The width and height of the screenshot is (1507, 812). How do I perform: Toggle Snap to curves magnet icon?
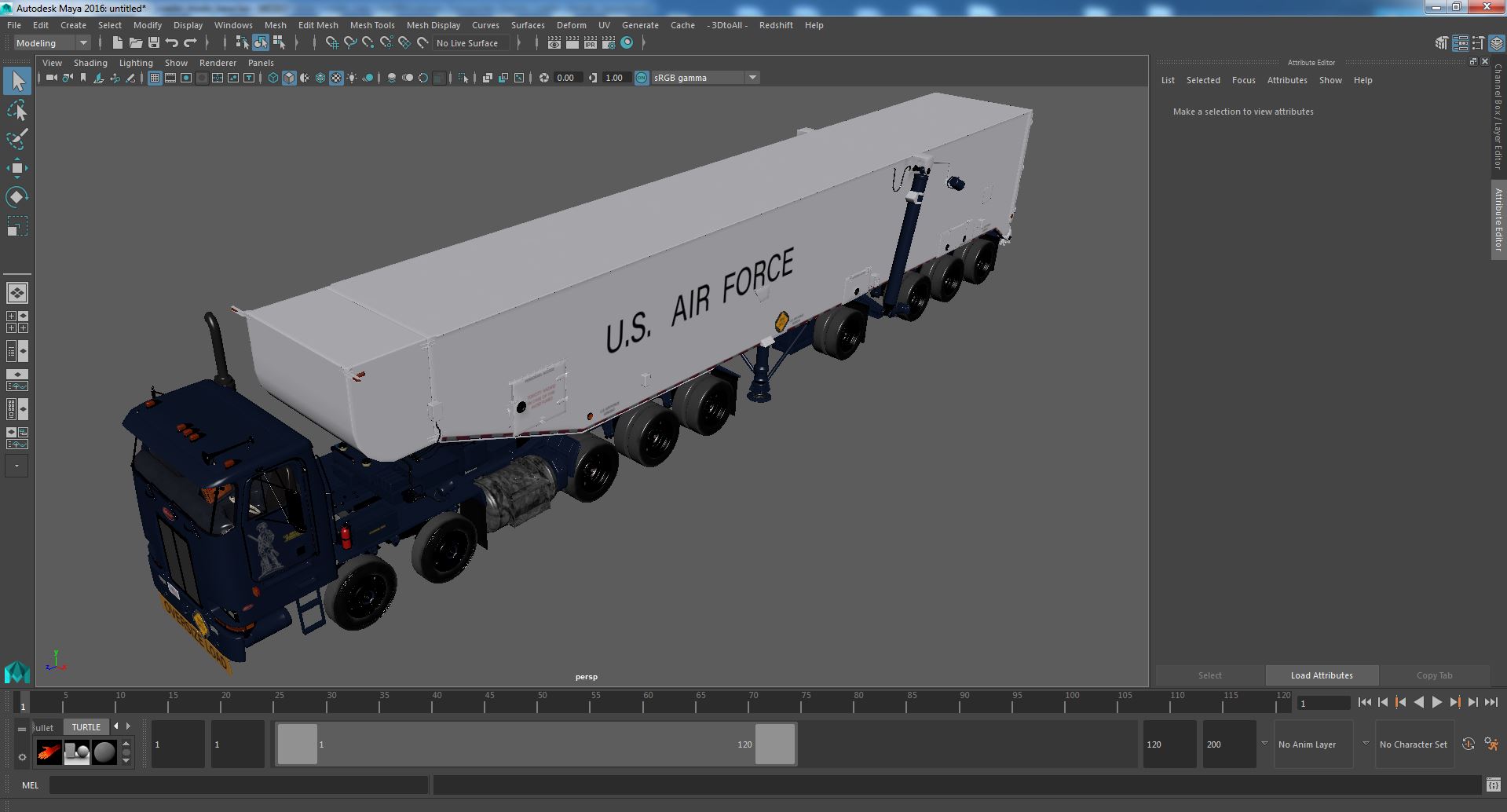[x=349, y=43]
